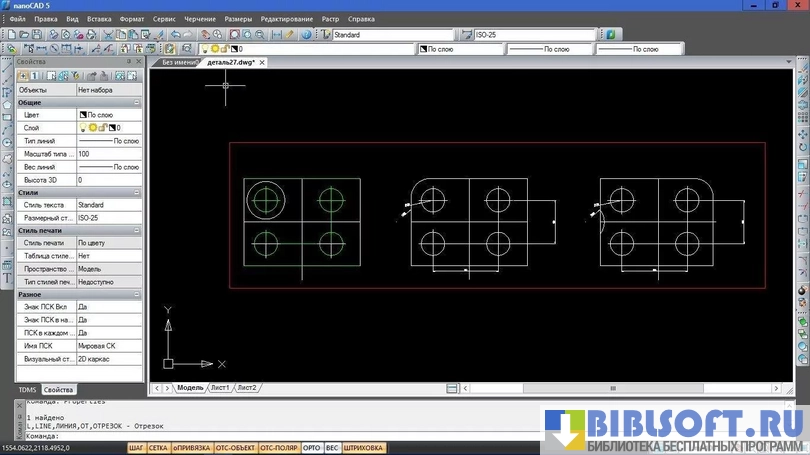Click the Match properties brush icon
The height and width of the screenshot is (455, 810).
pyautogui.click(x=161, y=34)
